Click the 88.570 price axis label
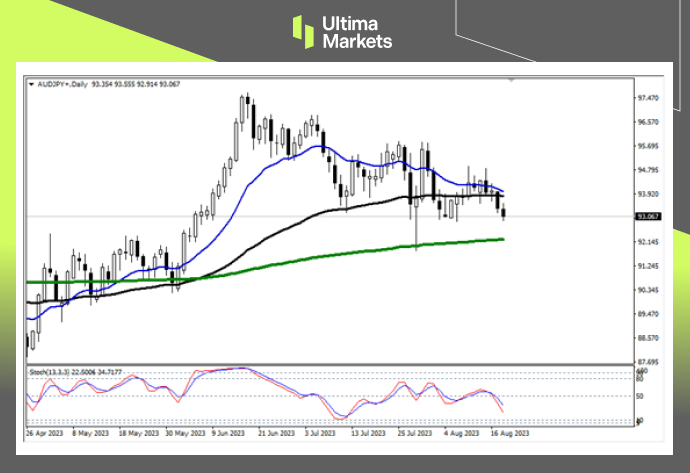The width and height of the screenshot is (690, 473). click(648, 338)
